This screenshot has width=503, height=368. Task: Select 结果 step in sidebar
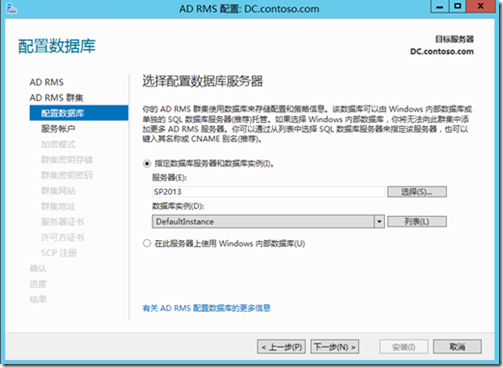click(x=38, y=299)
